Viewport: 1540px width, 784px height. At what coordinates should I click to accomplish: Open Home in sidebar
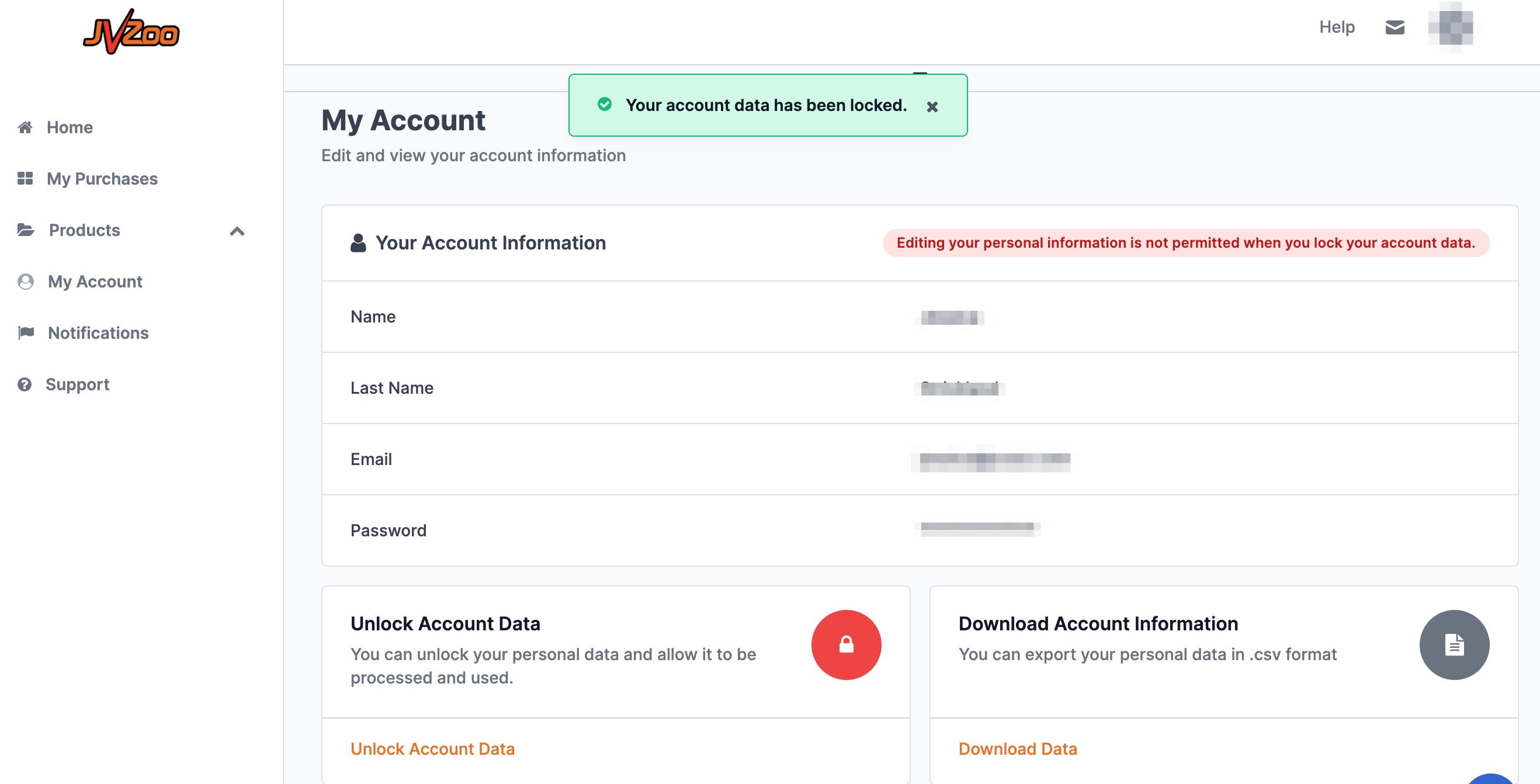70,127
